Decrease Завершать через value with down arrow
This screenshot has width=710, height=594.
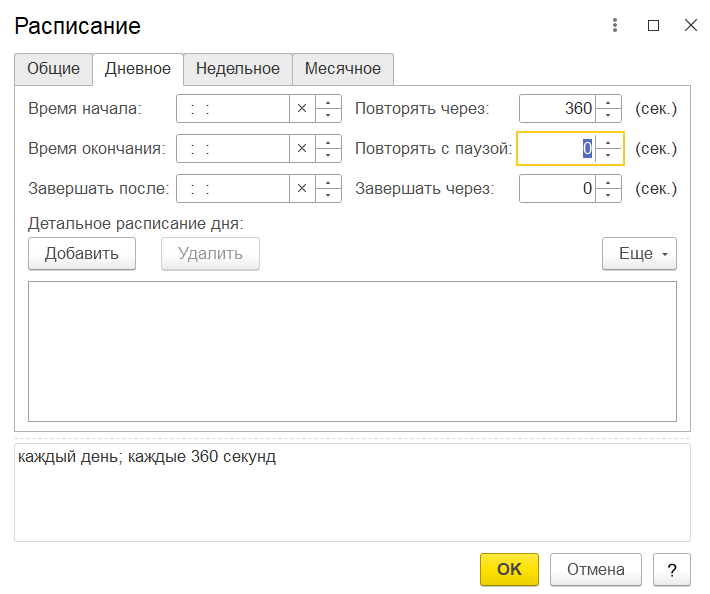click(608, 194)
